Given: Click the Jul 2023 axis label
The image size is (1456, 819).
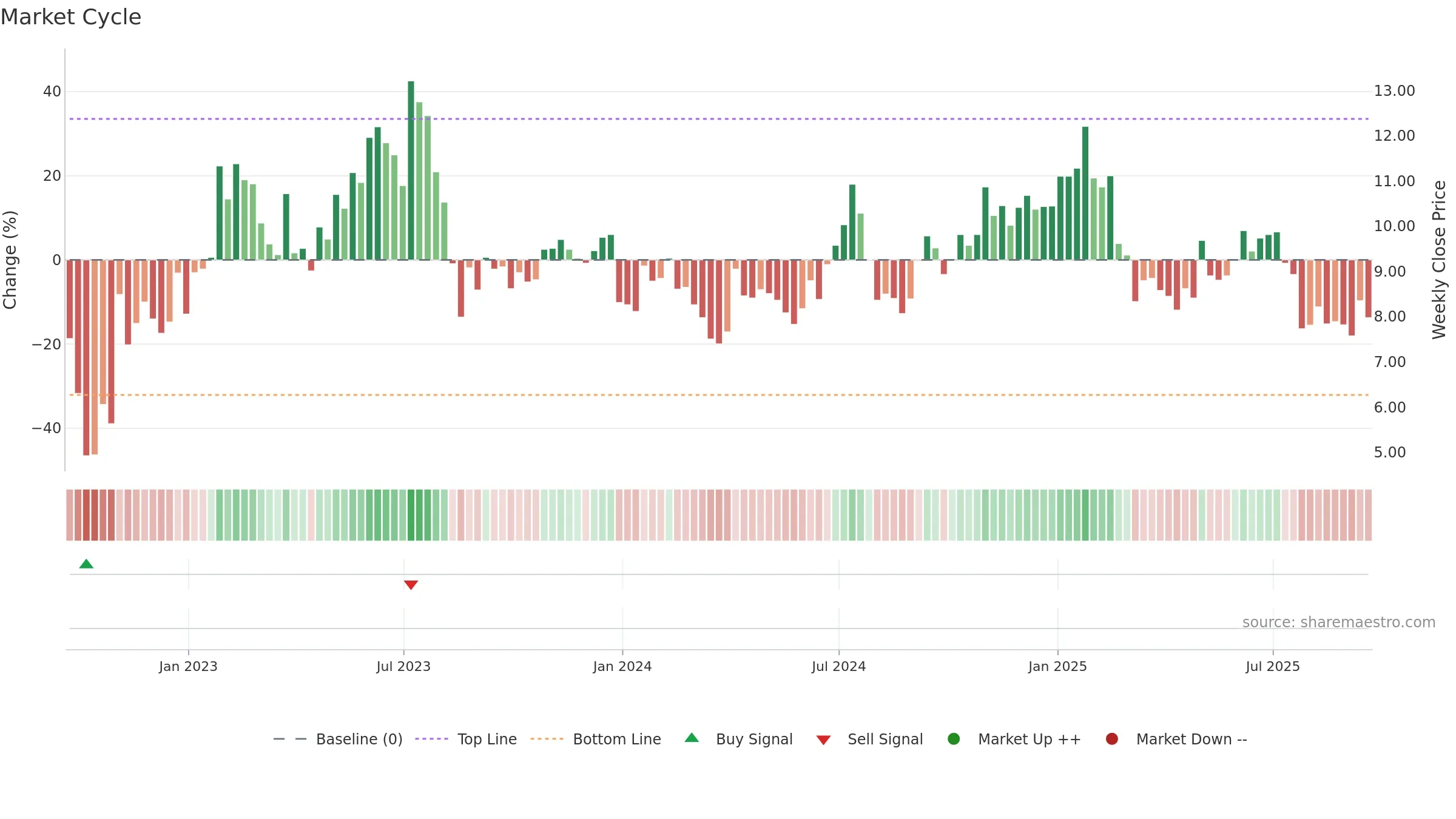Looking at the screenshot, I should tap(403, 666).
